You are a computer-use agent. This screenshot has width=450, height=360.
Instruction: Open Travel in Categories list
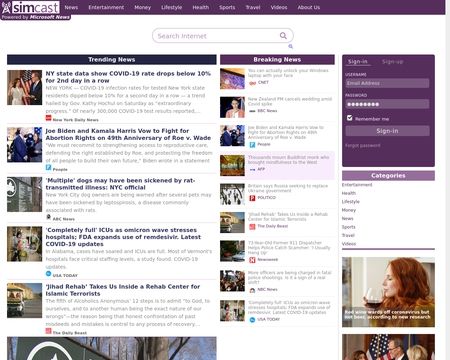[348, 235]
